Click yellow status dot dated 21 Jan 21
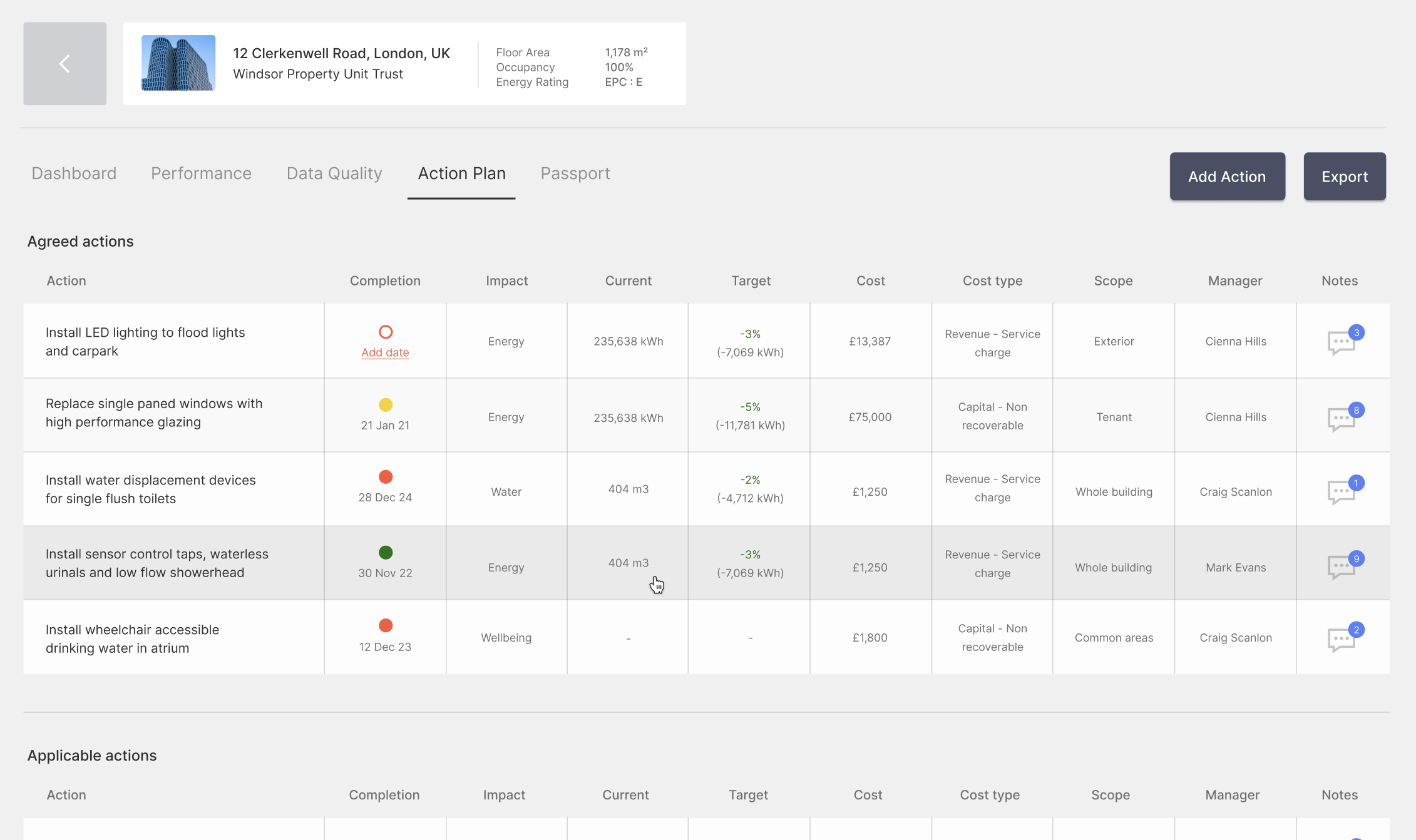The height and width of the screenshot is (840, 1416). (386, 405)
